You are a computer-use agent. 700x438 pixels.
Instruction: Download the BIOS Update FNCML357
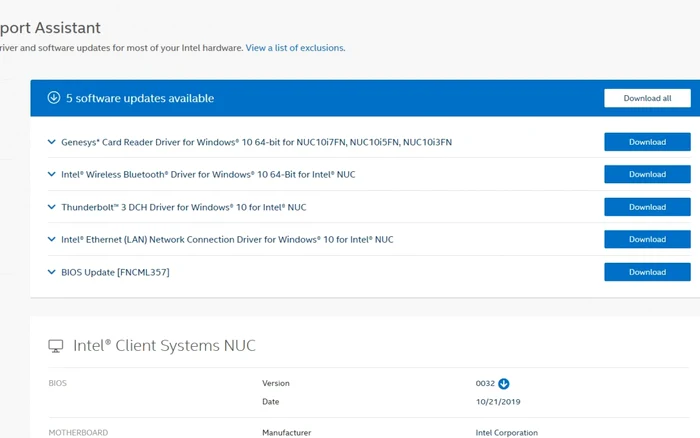(x=647, y=272)
